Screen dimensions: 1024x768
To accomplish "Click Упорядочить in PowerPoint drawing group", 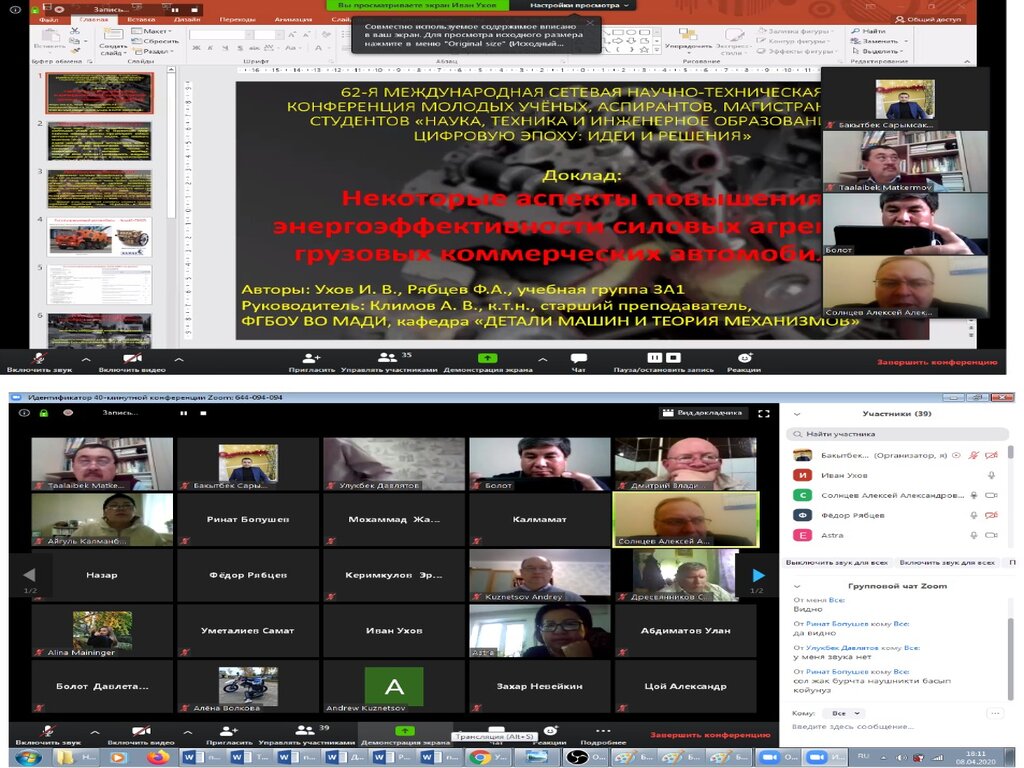I will tap(688, 39).
